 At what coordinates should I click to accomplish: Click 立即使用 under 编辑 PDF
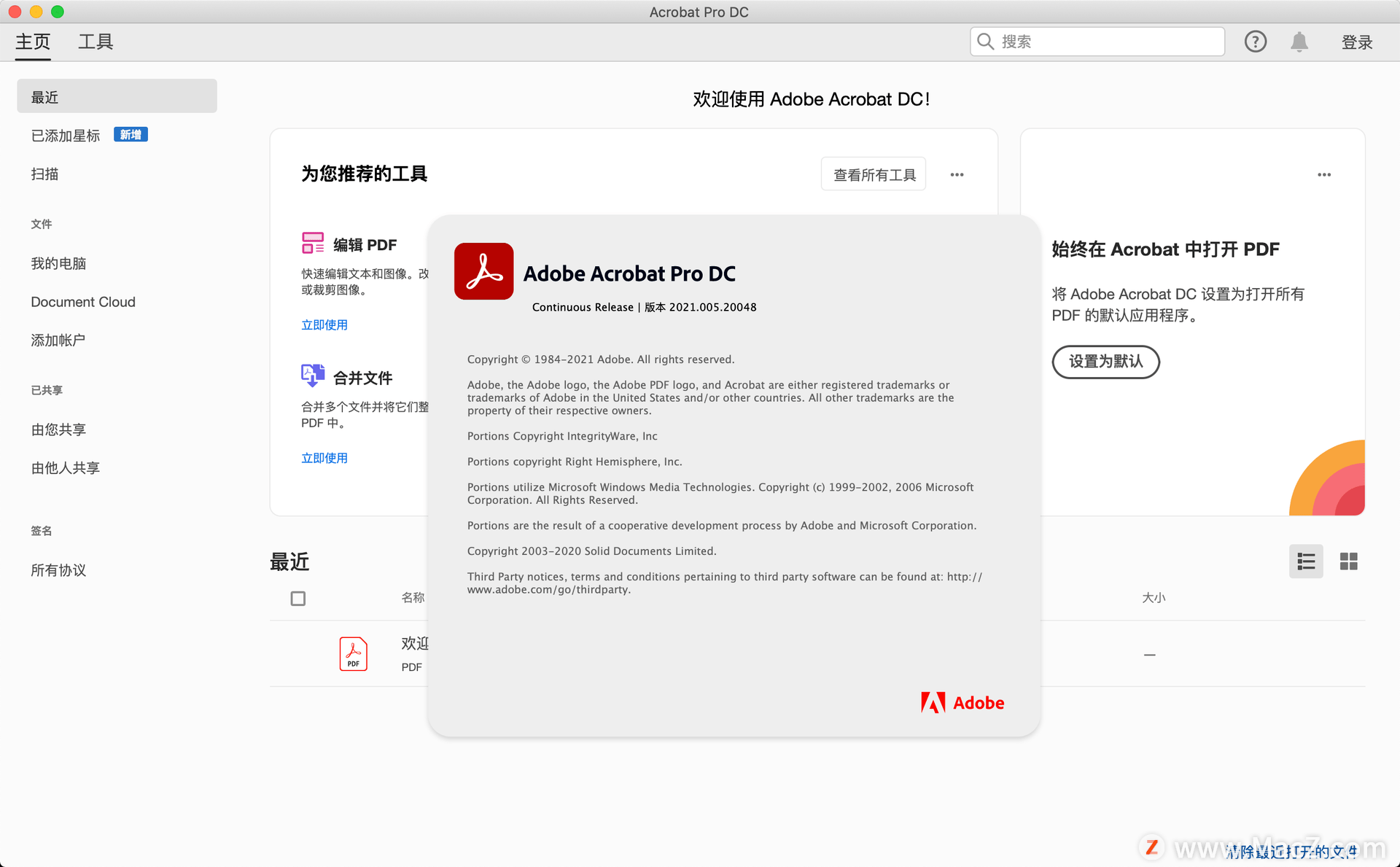point(325,324)
